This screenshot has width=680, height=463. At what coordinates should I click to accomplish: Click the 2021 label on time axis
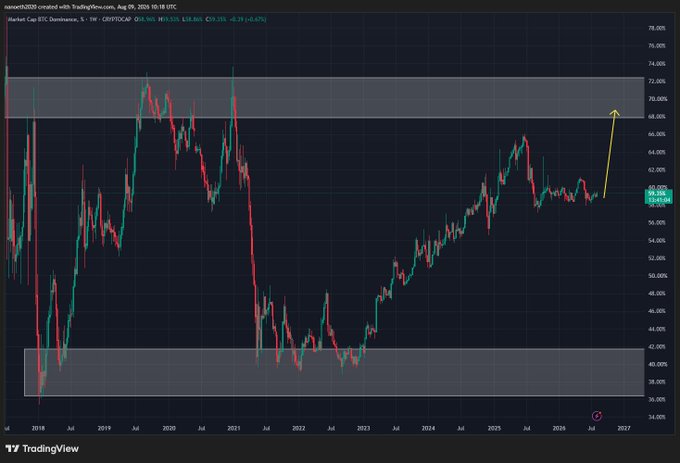(234, 428)
